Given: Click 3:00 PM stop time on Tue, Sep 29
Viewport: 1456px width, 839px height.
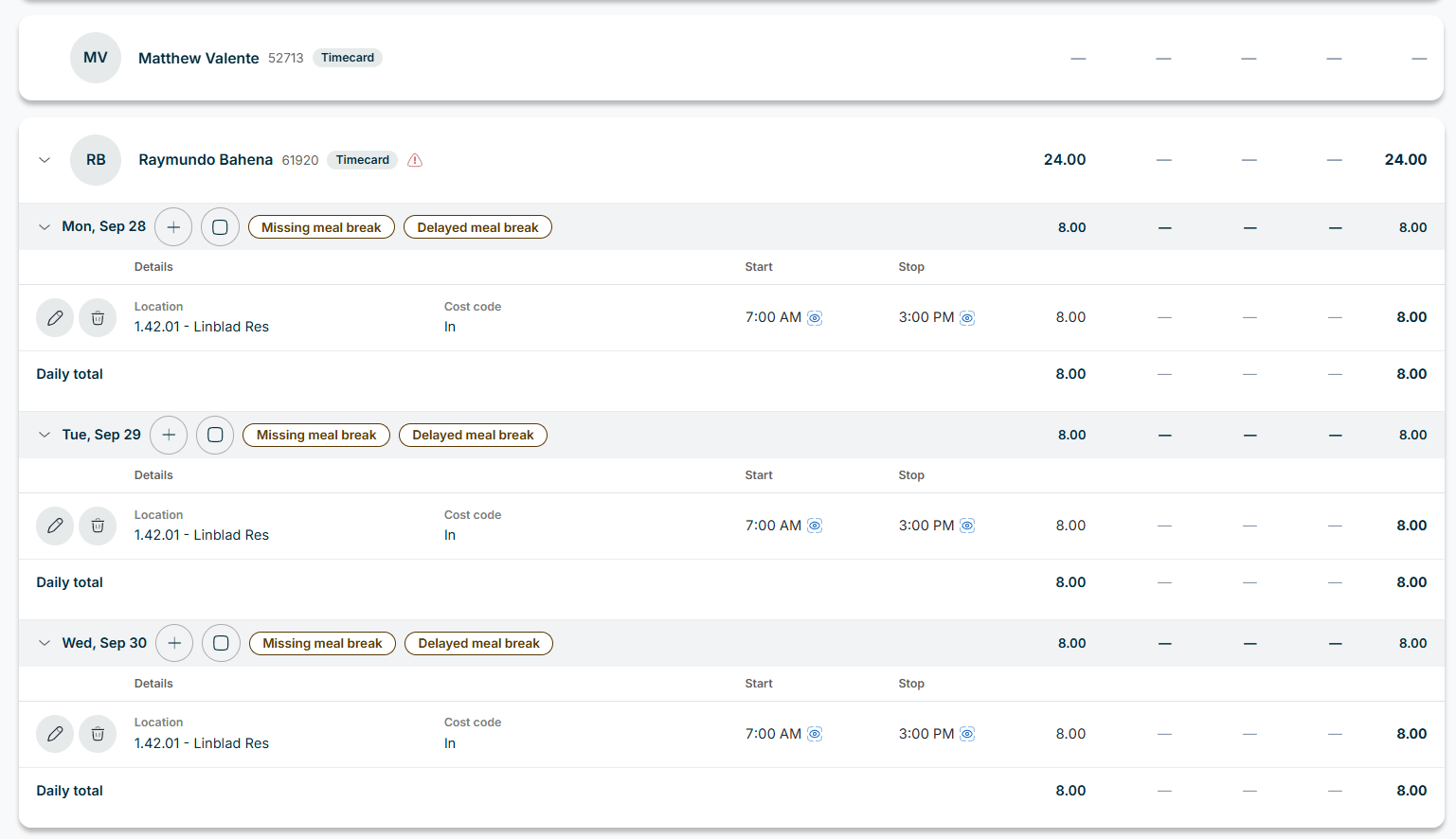Looking at the screenshot, I should pos(926,526).
